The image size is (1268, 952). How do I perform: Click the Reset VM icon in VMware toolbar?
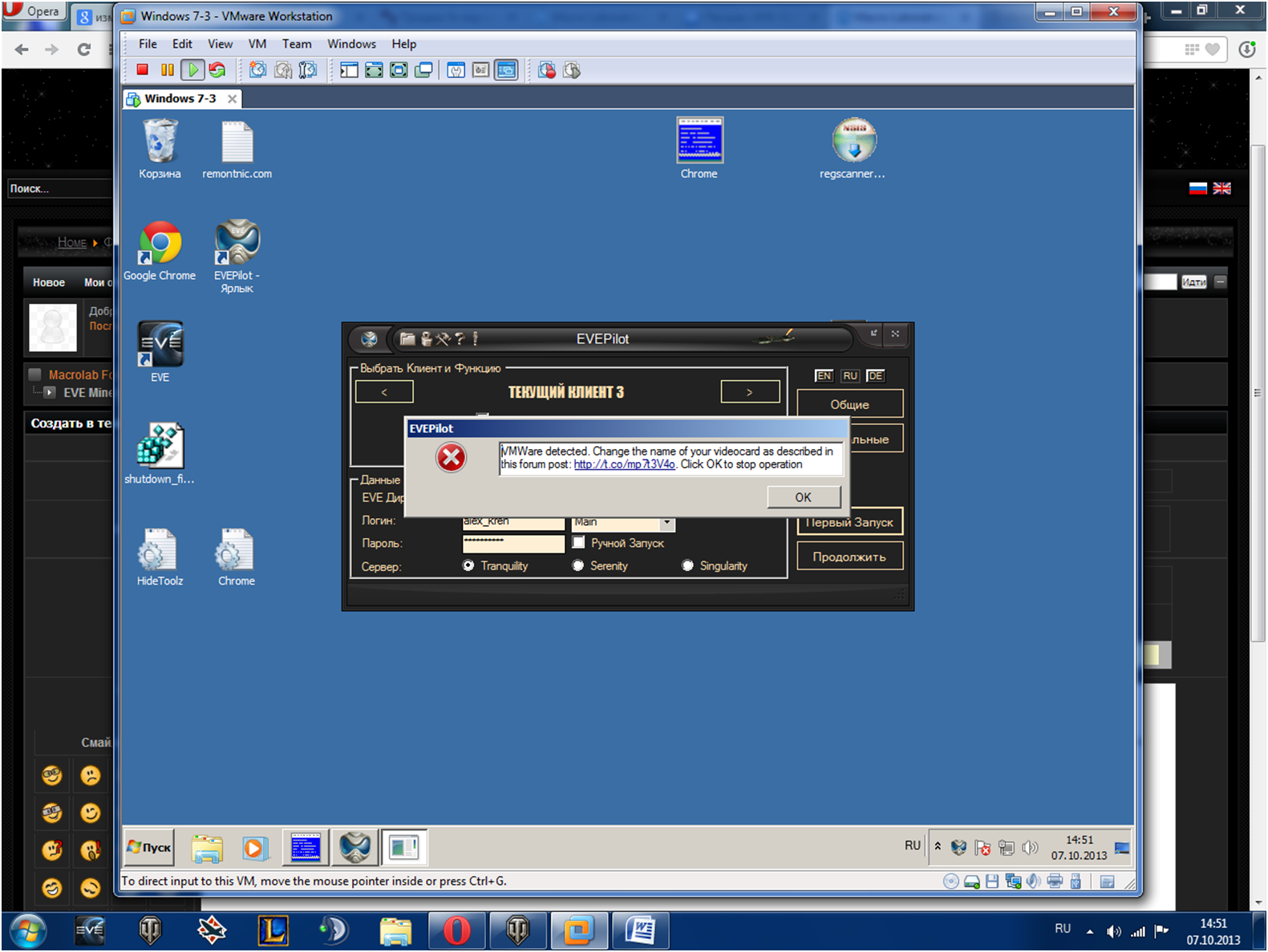click(x=217, y=70)
